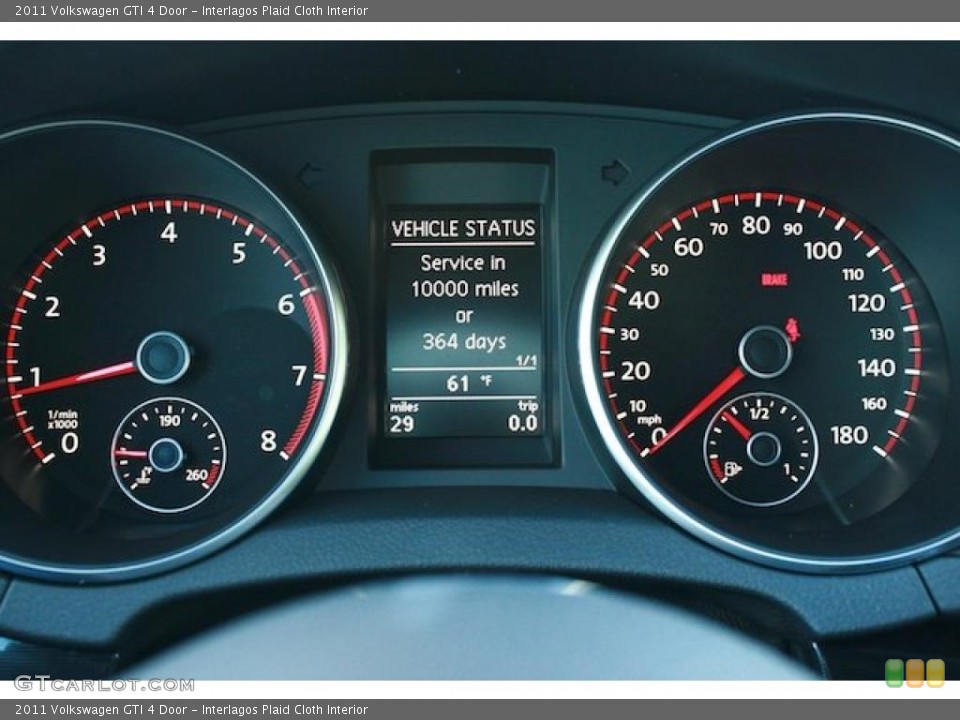Click the odometer value 29
960x720 pixels.
pyautogui.click(x=402, y=424)
